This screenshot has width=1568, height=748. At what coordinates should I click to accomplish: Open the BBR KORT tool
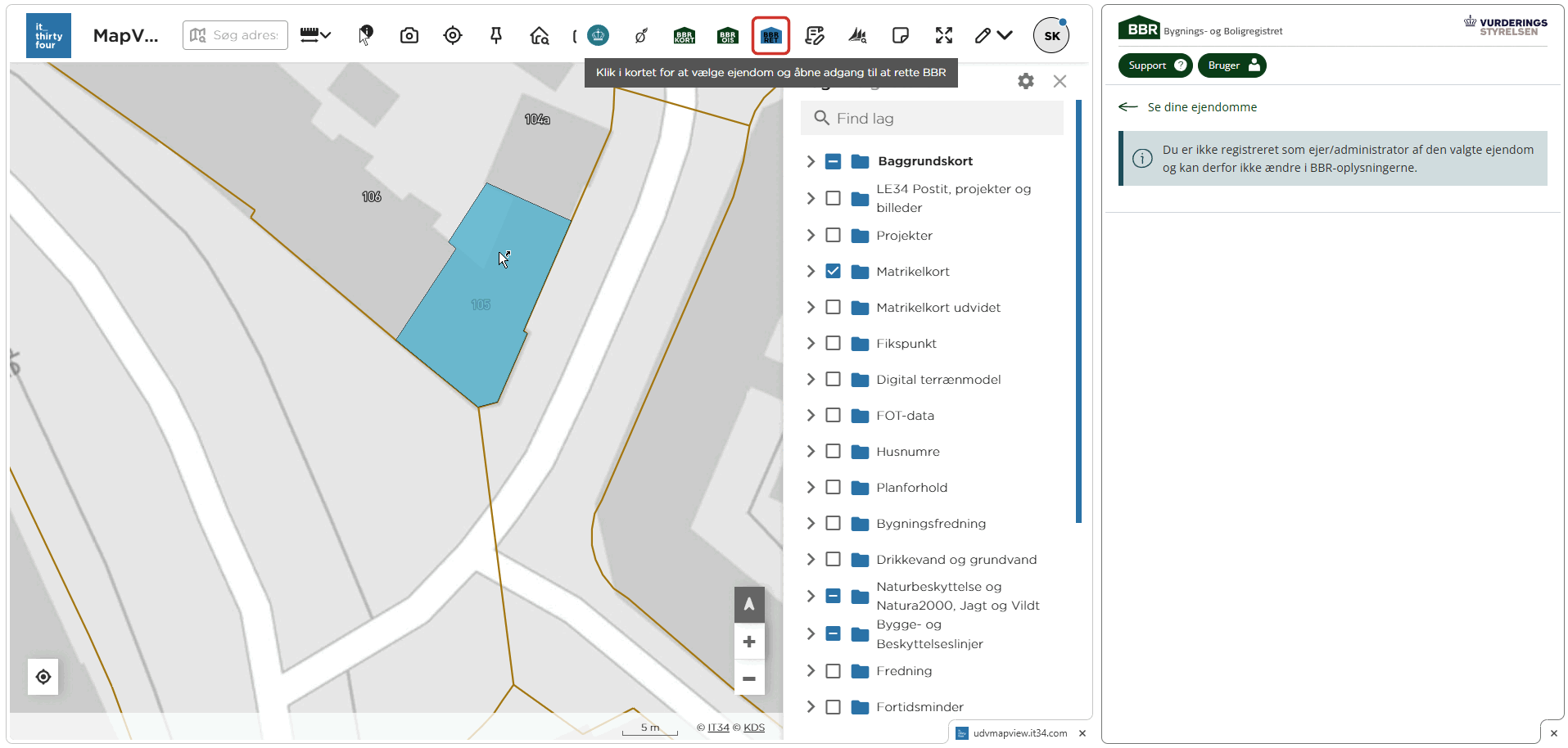[685, 35]
